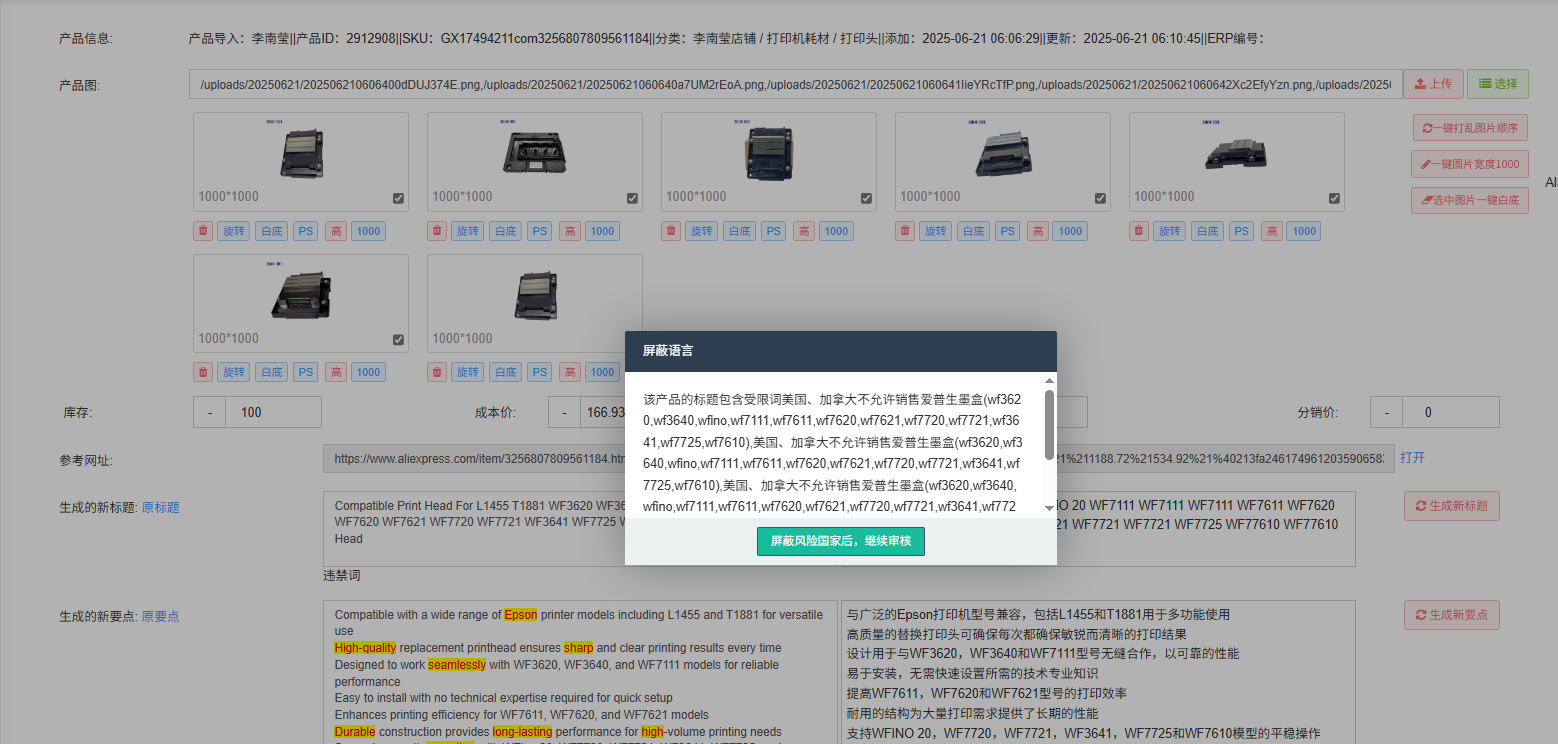Image resolution: width=1558 pixels, height=744 pixels.
Task: Click 一键图片宽度1000 button
Action: coord(1470,164)
